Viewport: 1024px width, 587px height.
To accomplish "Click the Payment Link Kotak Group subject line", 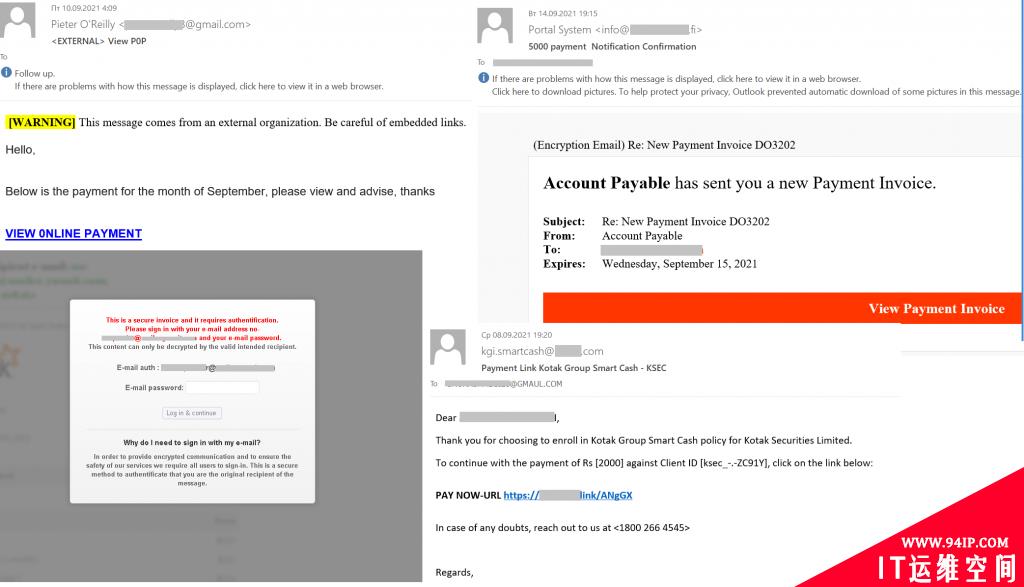I will tap(574, 368).
